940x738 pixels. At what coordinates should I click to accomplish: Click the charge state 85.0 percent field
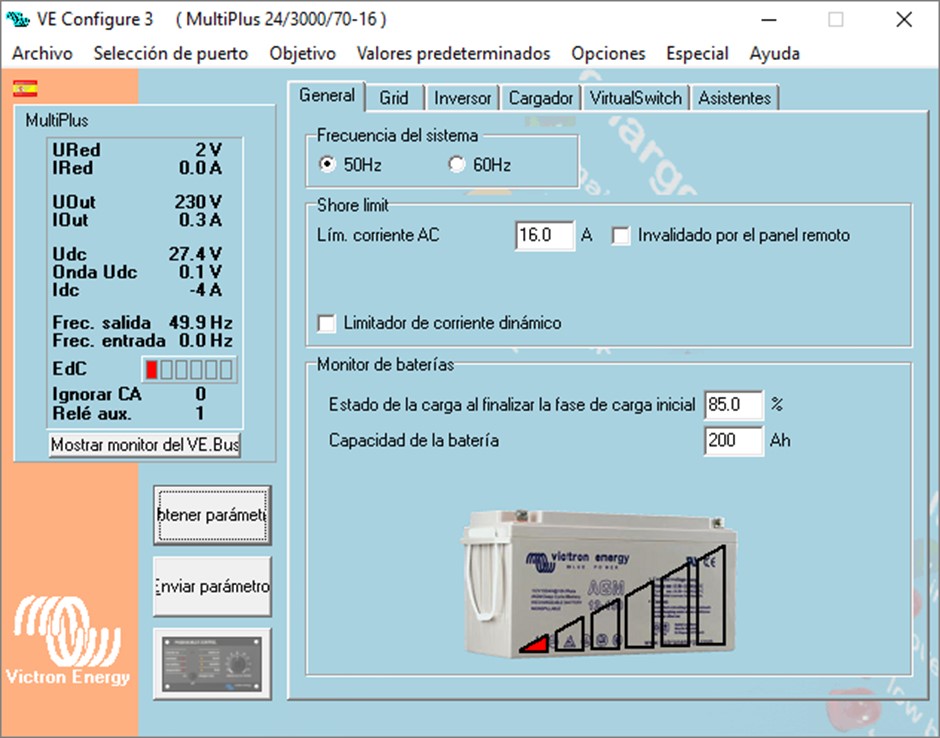pyautogui.click(x=733, y=405)
